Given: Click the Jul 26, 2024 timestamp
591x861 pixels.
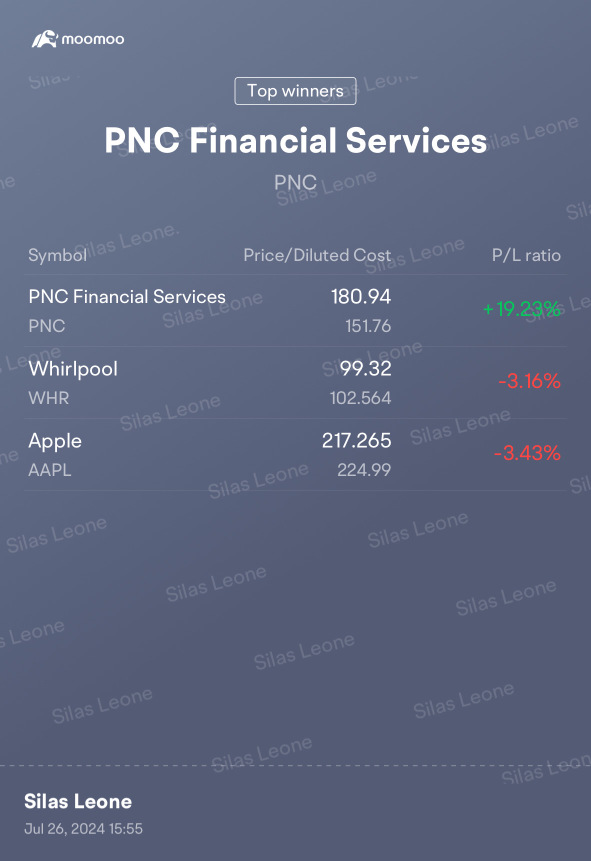Looking at the screenshot, I should (x=83, y=829).
